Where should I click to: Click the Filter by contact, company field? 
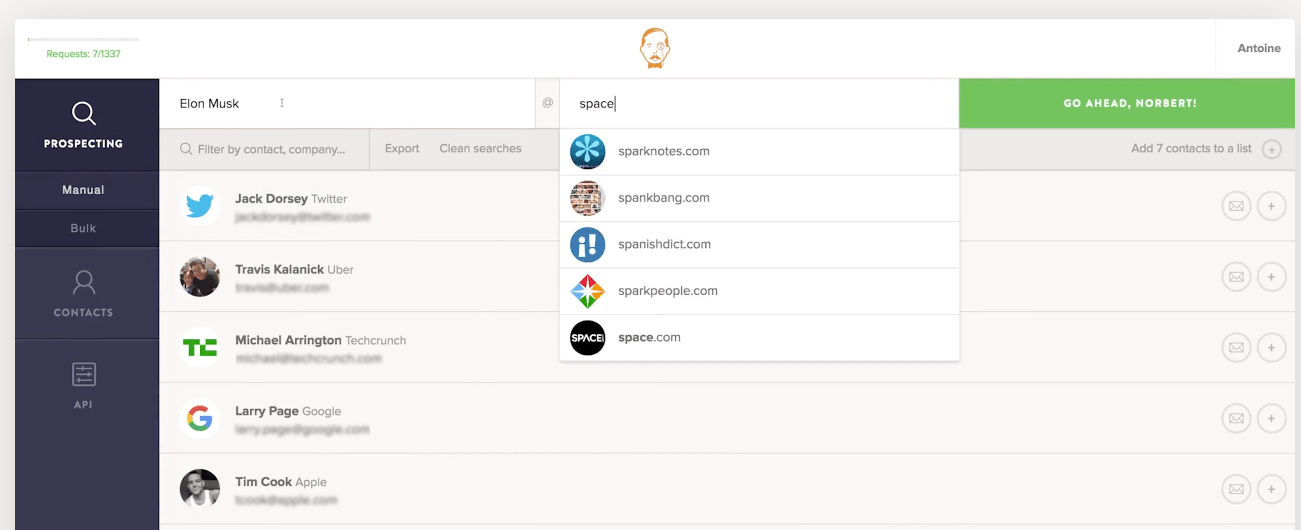point(264,149)
